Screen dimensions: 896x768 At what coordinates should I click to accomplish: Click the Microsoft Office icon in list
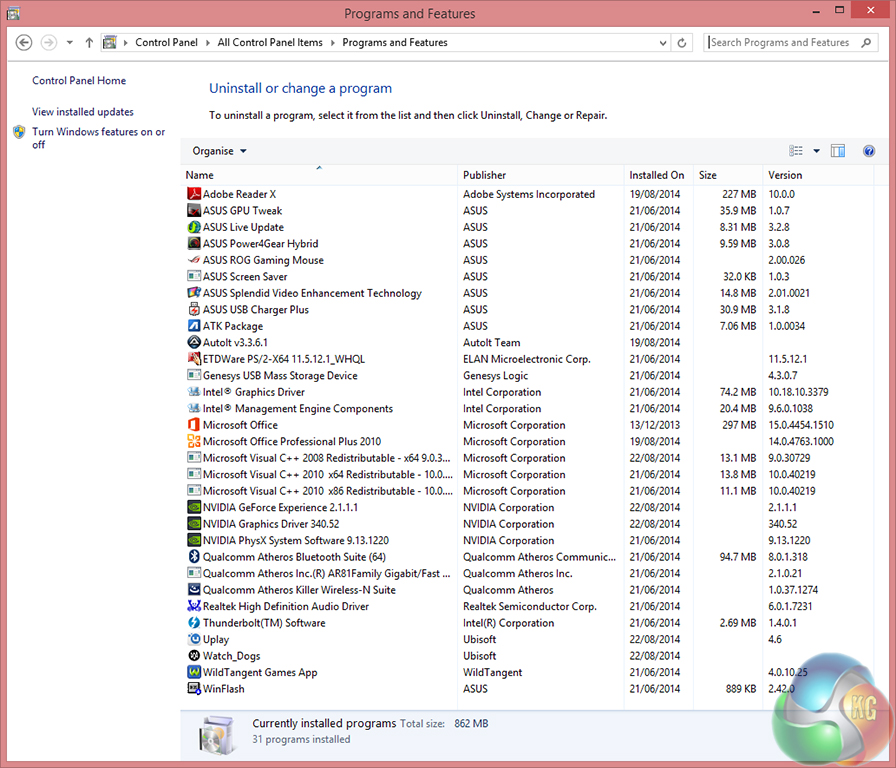[194, 425]
